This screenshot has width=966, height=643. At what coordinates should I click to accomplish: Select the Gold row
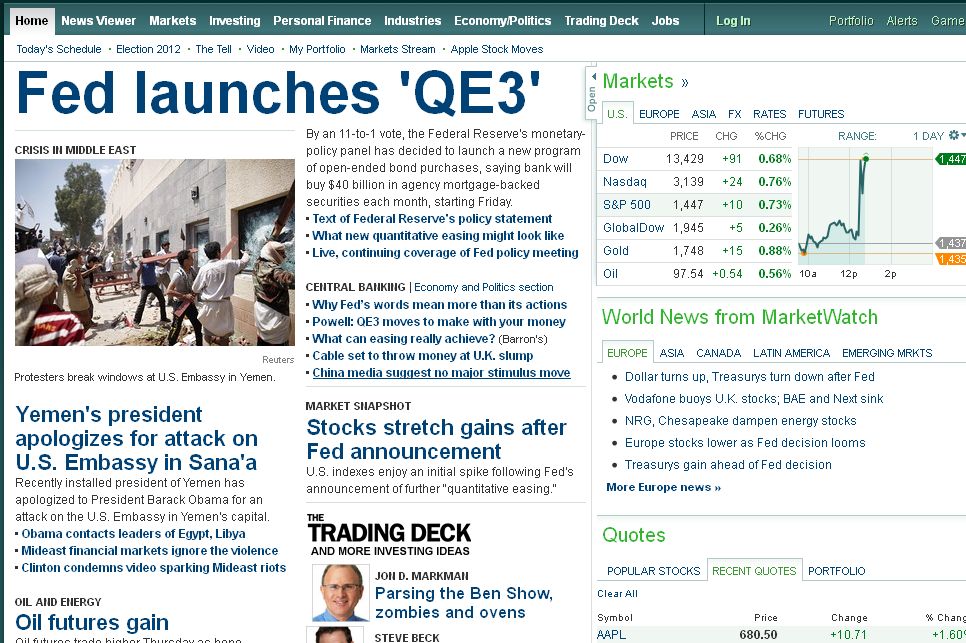tap(696, 251)
